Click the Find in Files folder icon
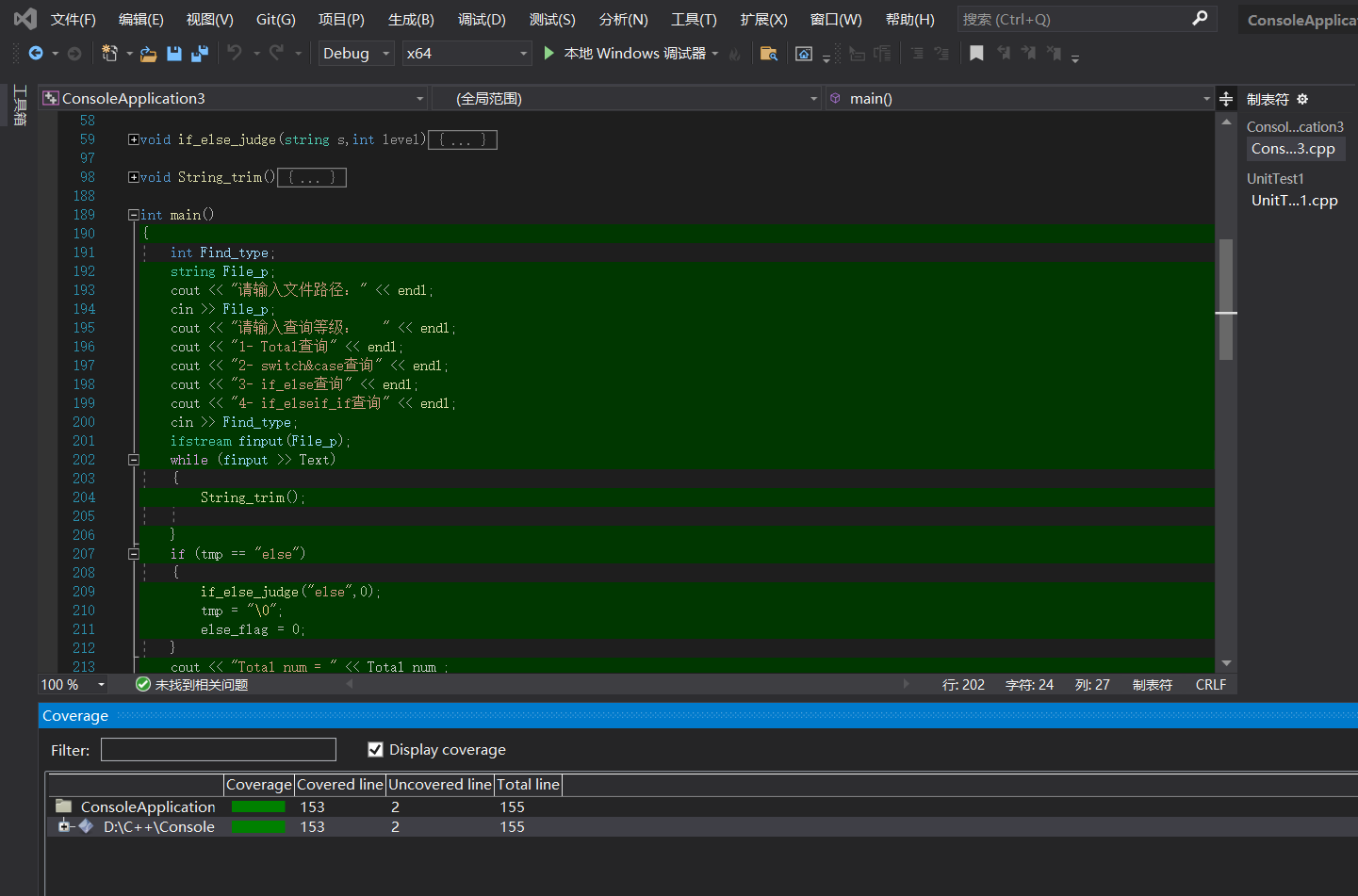 point(769,54)
